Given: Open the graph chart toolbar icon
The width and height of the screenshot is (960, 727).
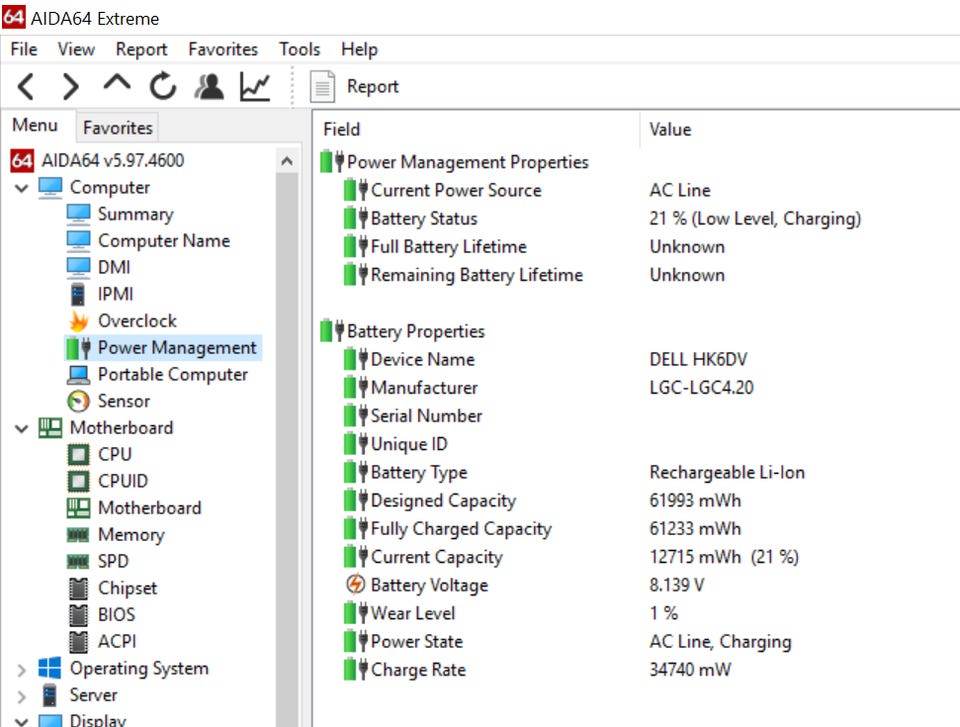Looking at the screenshot, I should [255, 87].
